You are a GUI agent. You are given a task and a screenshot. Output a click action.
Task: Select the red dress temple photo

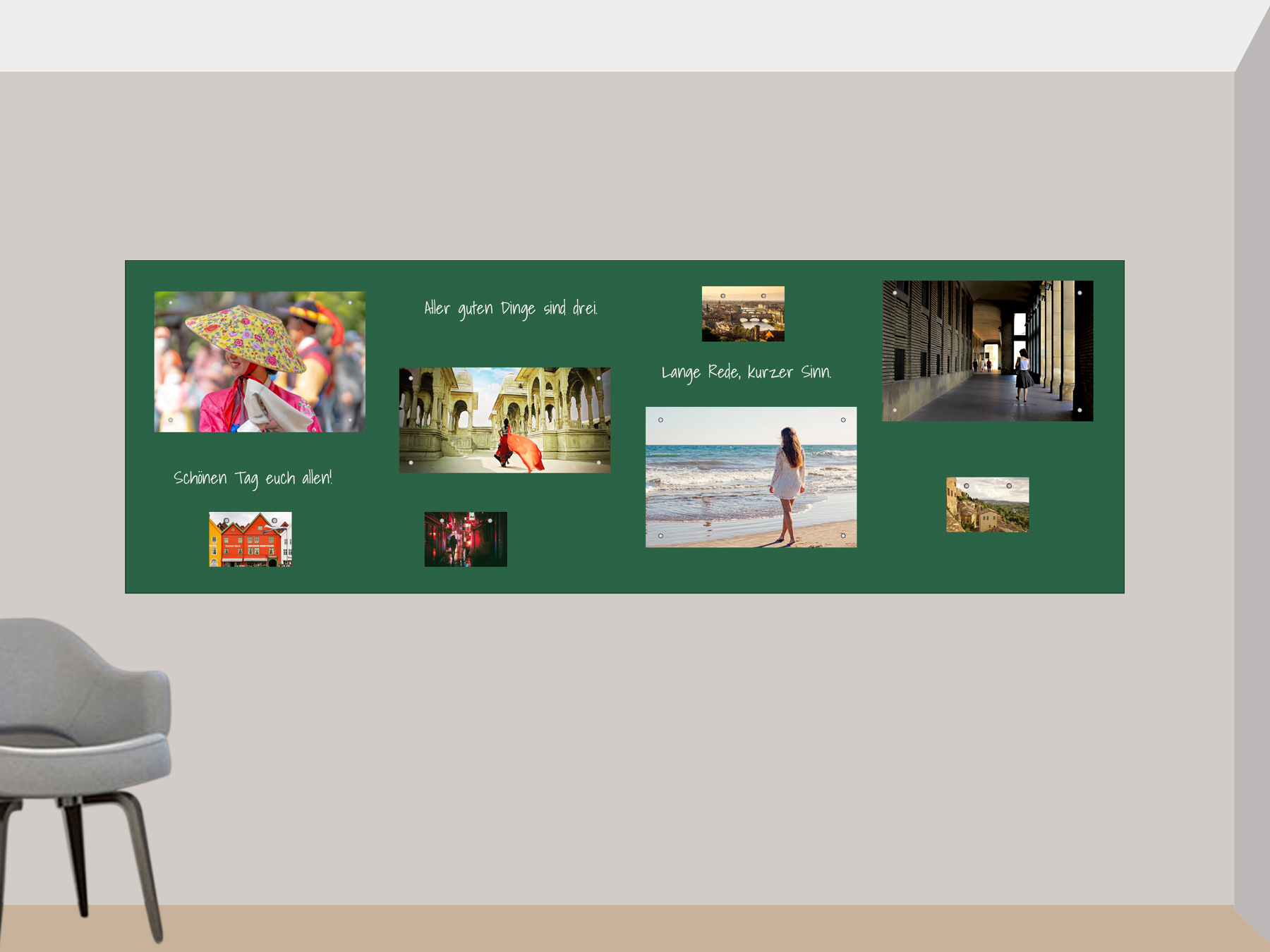tap(504, 420)
